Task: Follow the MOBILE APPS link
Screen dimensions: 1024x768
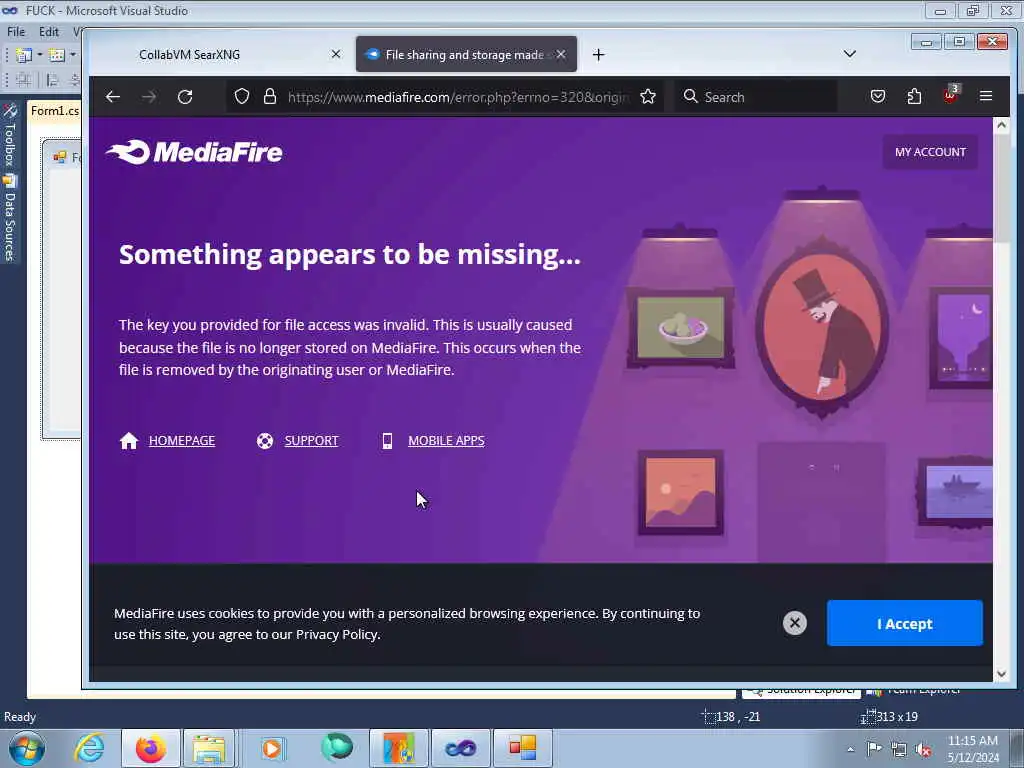Action: tap(446, 441)
